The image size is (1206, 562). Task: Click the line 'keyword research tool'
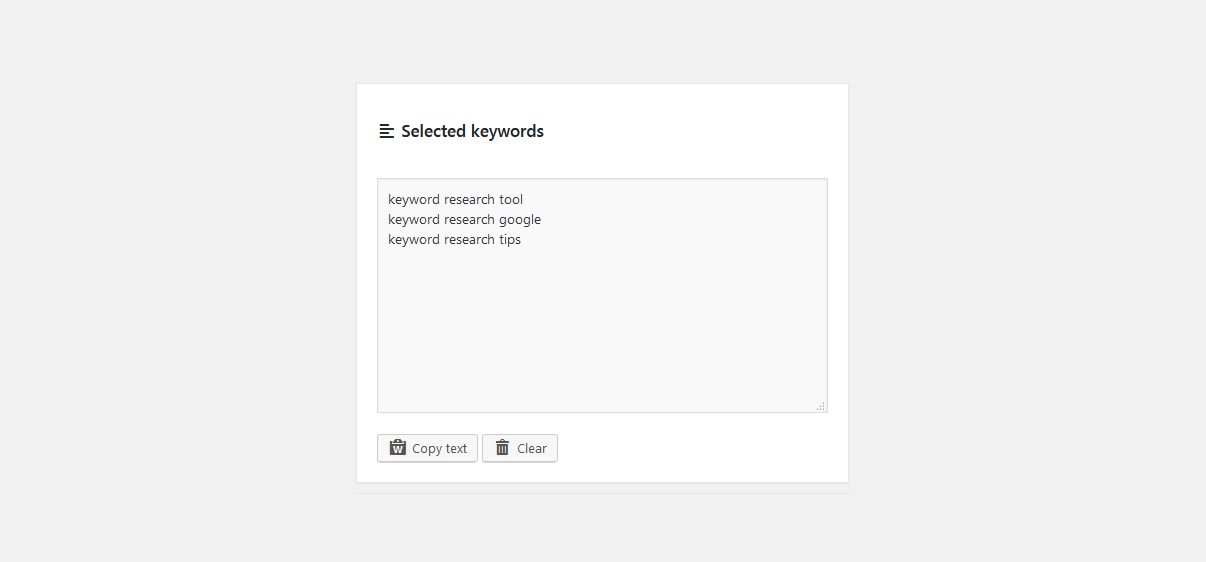click(x=455, y=200)
